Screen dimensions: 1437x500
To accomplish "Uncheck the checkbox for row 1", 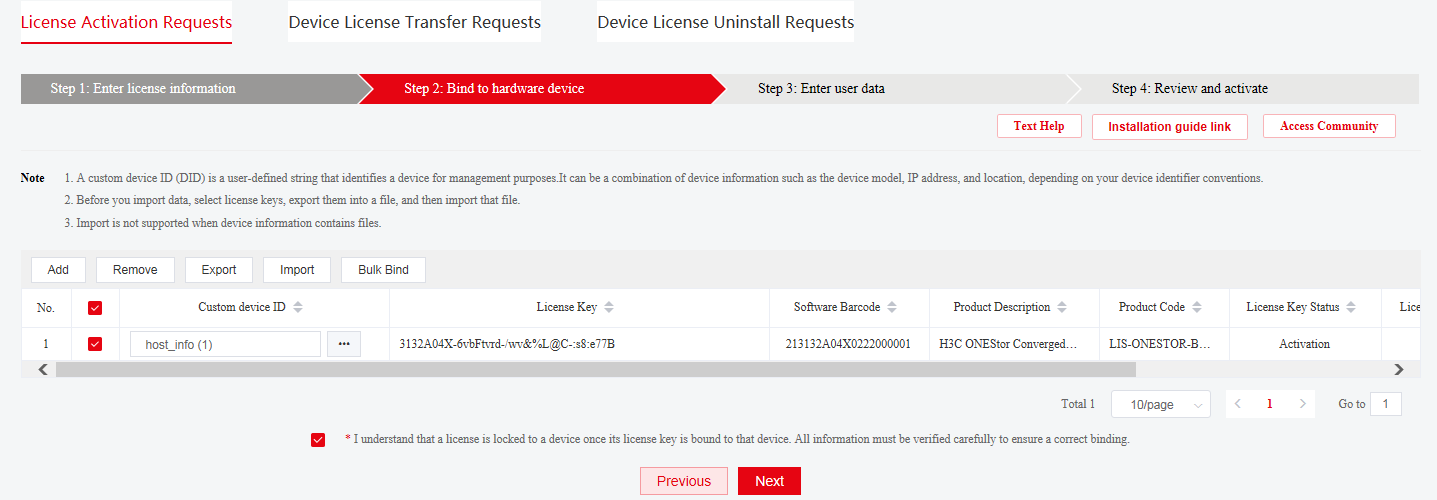I will tap(95, 344).
